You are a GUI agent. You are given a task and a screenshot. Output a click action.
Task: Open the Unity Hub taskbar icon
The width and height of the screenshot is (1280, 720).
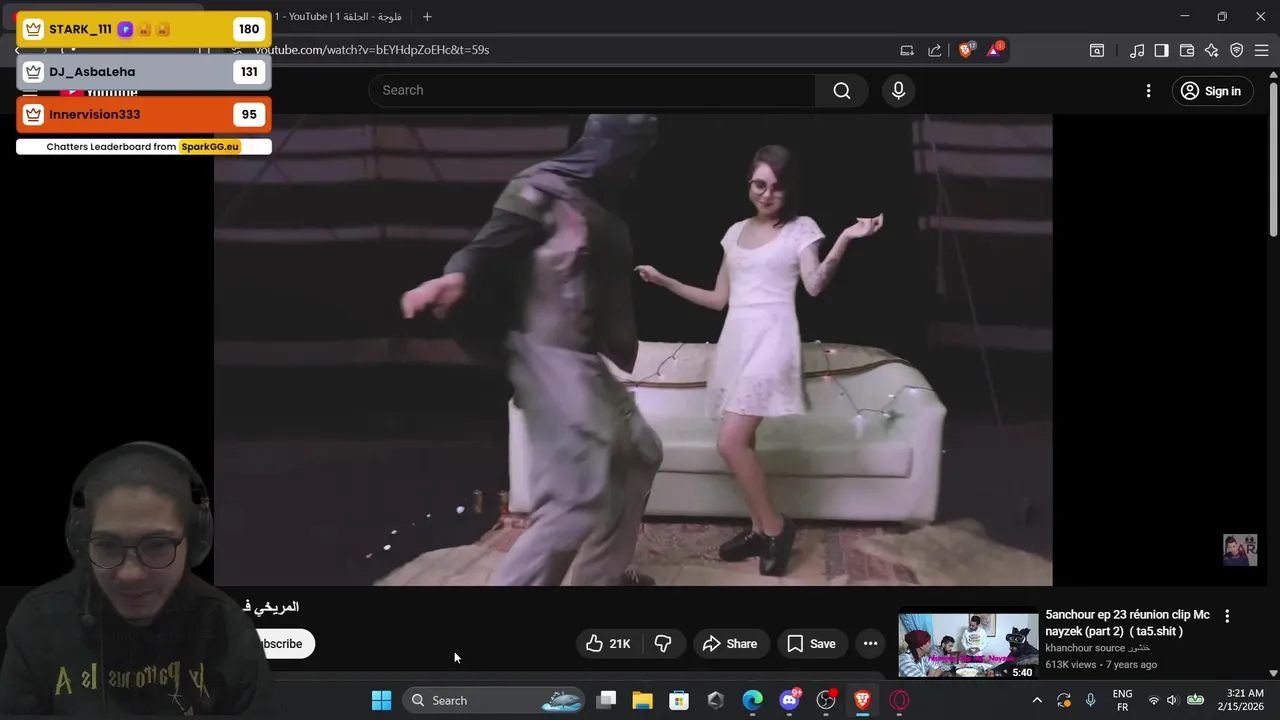pyautogui.click(x=715, y=700)
